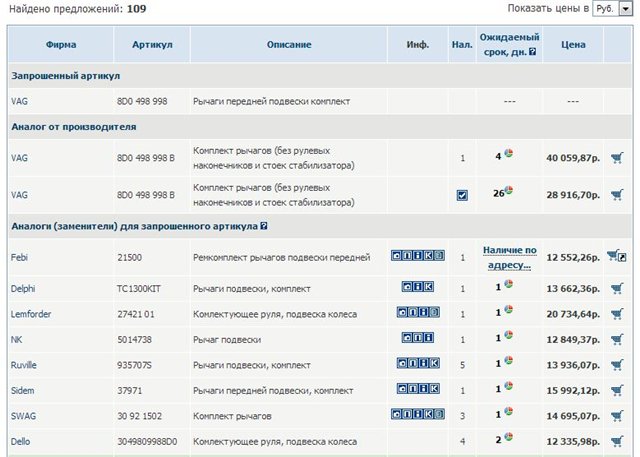This screenshot has height=457, width=640.
Task: Add VAG part priced 40 059,87р. to cart
Action: [x=617, y=158]
